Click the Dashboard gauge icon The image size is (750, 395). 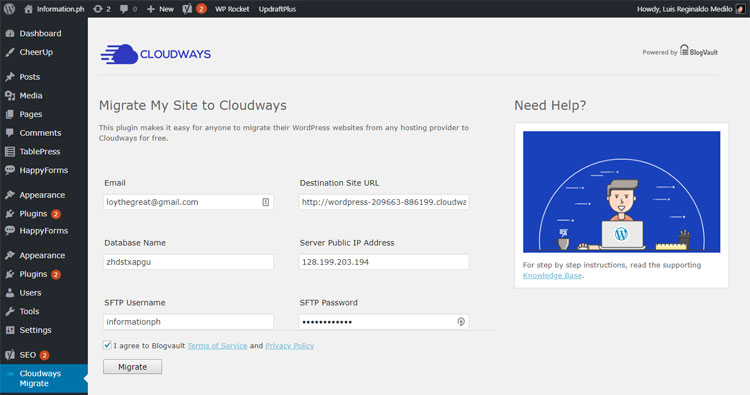10,33
